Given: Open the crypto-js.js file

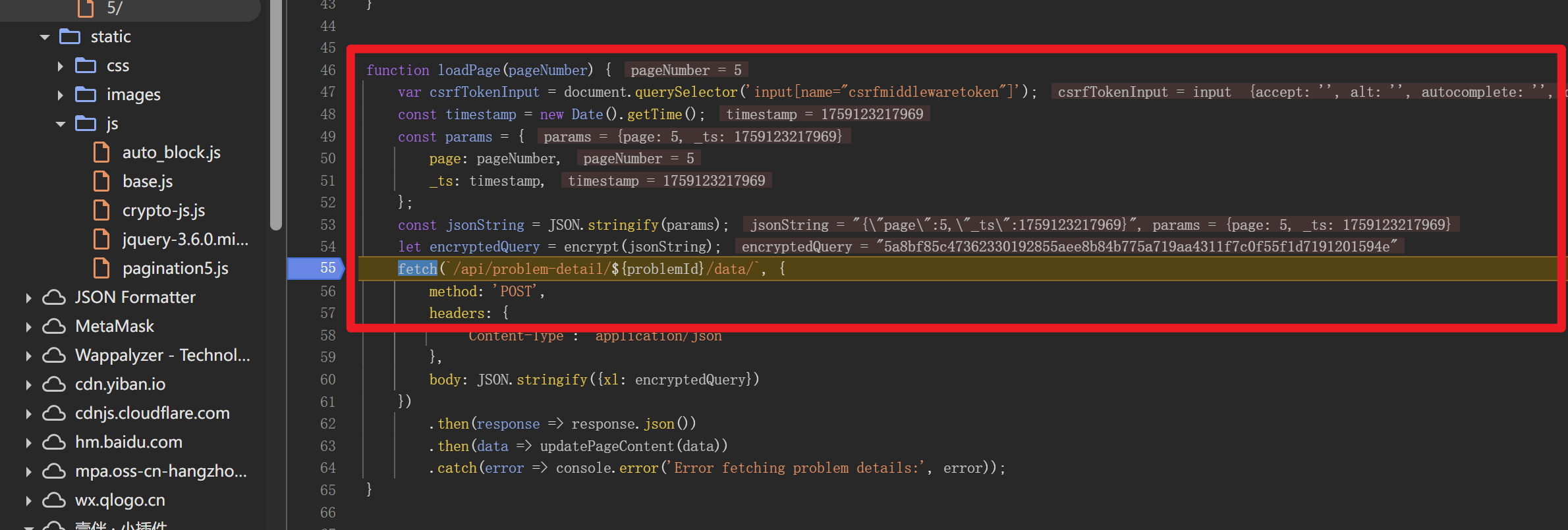Looking at the screenshot, I should 163,211.
